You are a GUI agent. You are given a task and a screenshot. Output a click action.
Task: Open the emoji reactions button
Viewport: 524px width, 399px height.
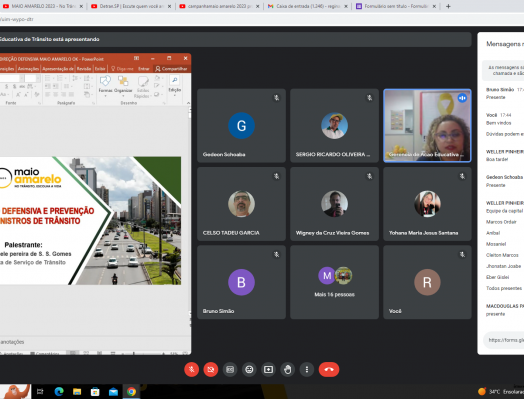click(249, 369)
